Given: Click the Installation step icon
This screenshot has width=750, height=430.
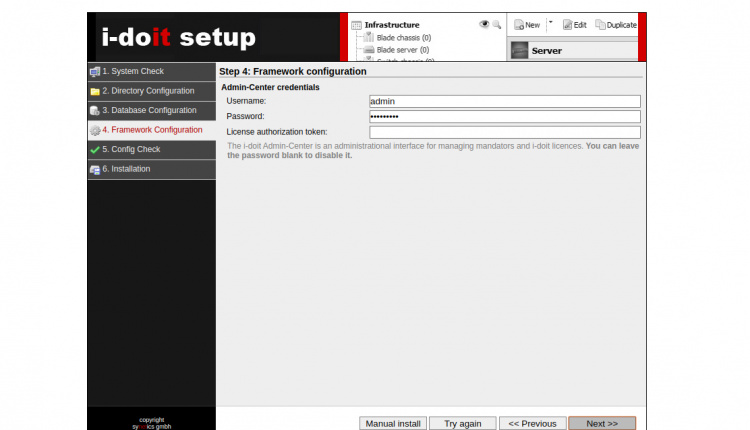Looking at the screenshot, I should 95,169.
